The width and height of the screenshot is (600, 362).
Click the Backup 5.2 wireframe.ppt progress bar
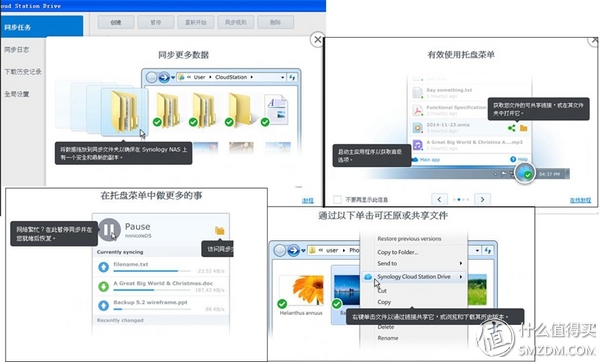pos(152,309)
